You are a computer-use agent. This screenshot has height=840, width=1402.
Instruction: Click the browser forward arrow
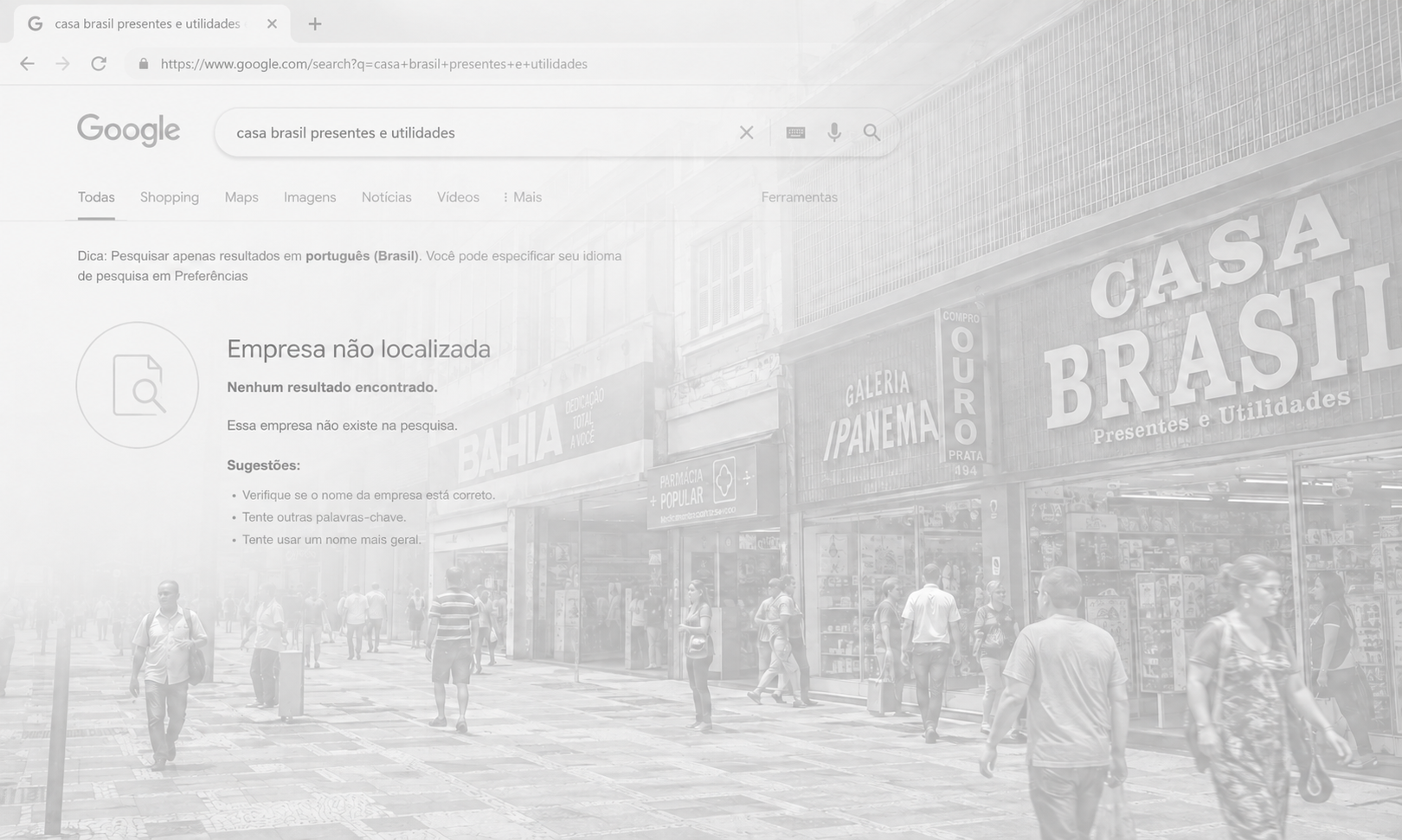tap(62, 63)
